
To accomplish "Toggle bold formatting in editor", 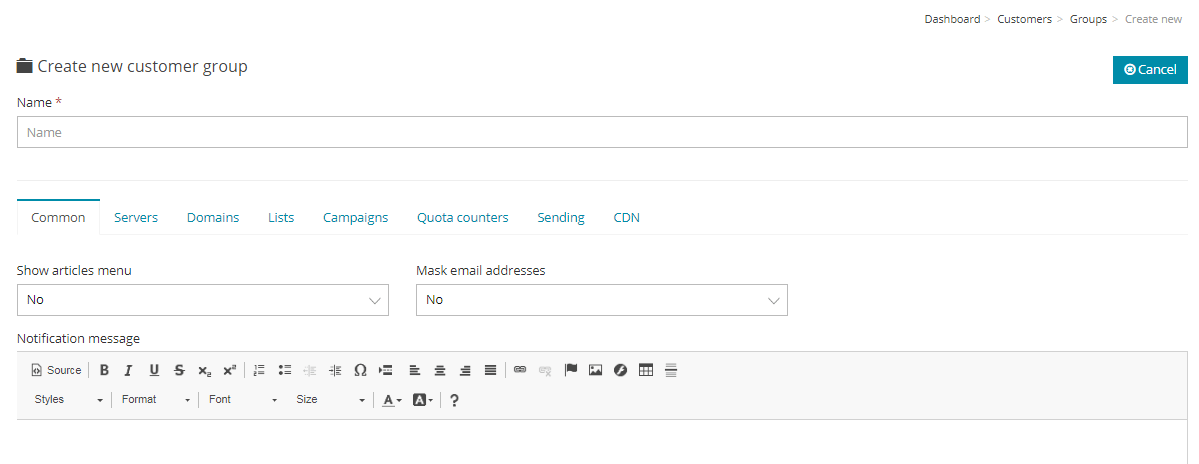I will 104,370.
